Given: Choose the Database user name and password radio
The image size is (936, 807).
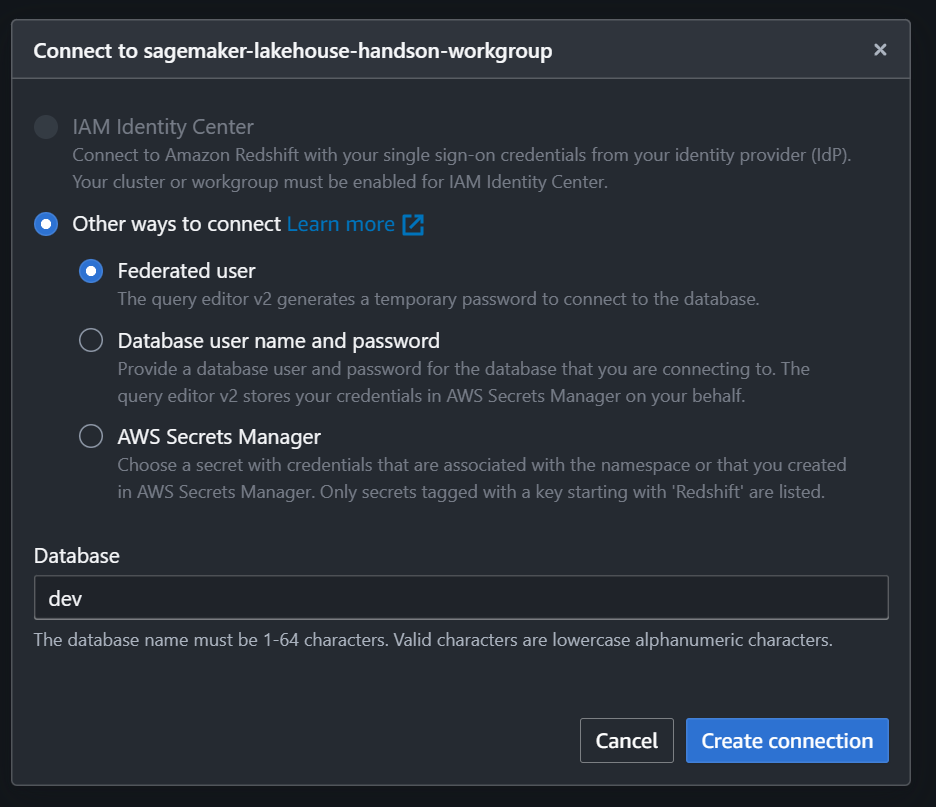Looking at the screenshot, I should point(91,340).
